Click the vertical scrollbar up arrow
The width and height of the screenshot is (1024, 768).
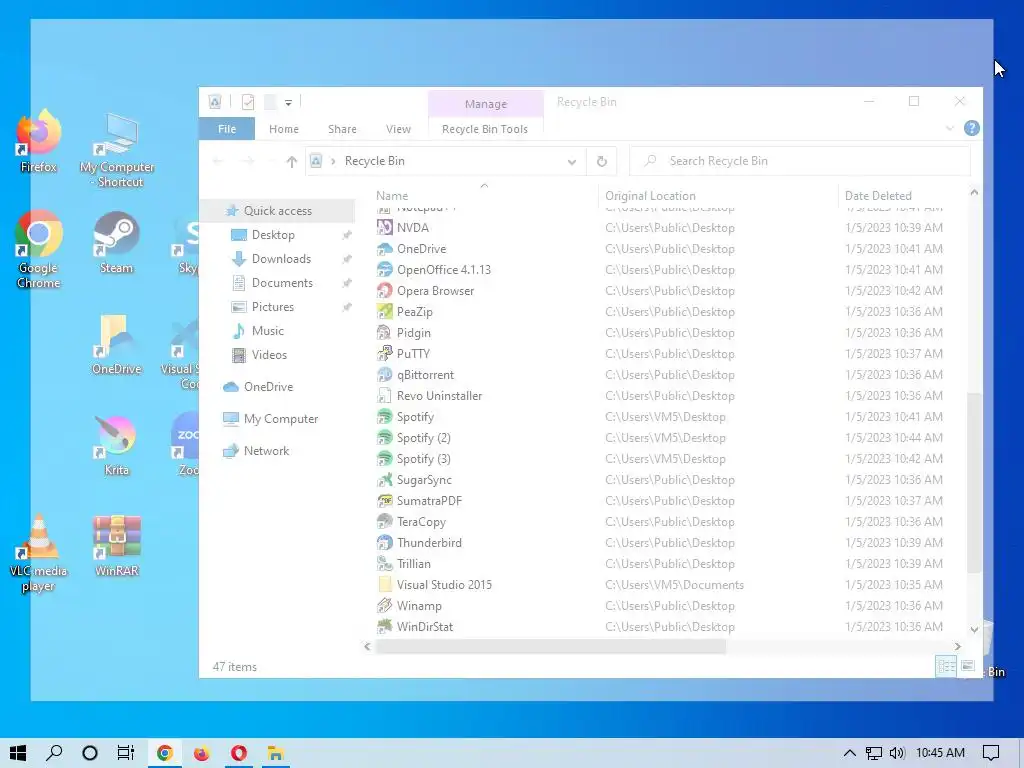pyautogui.click(x=974, y=193)
